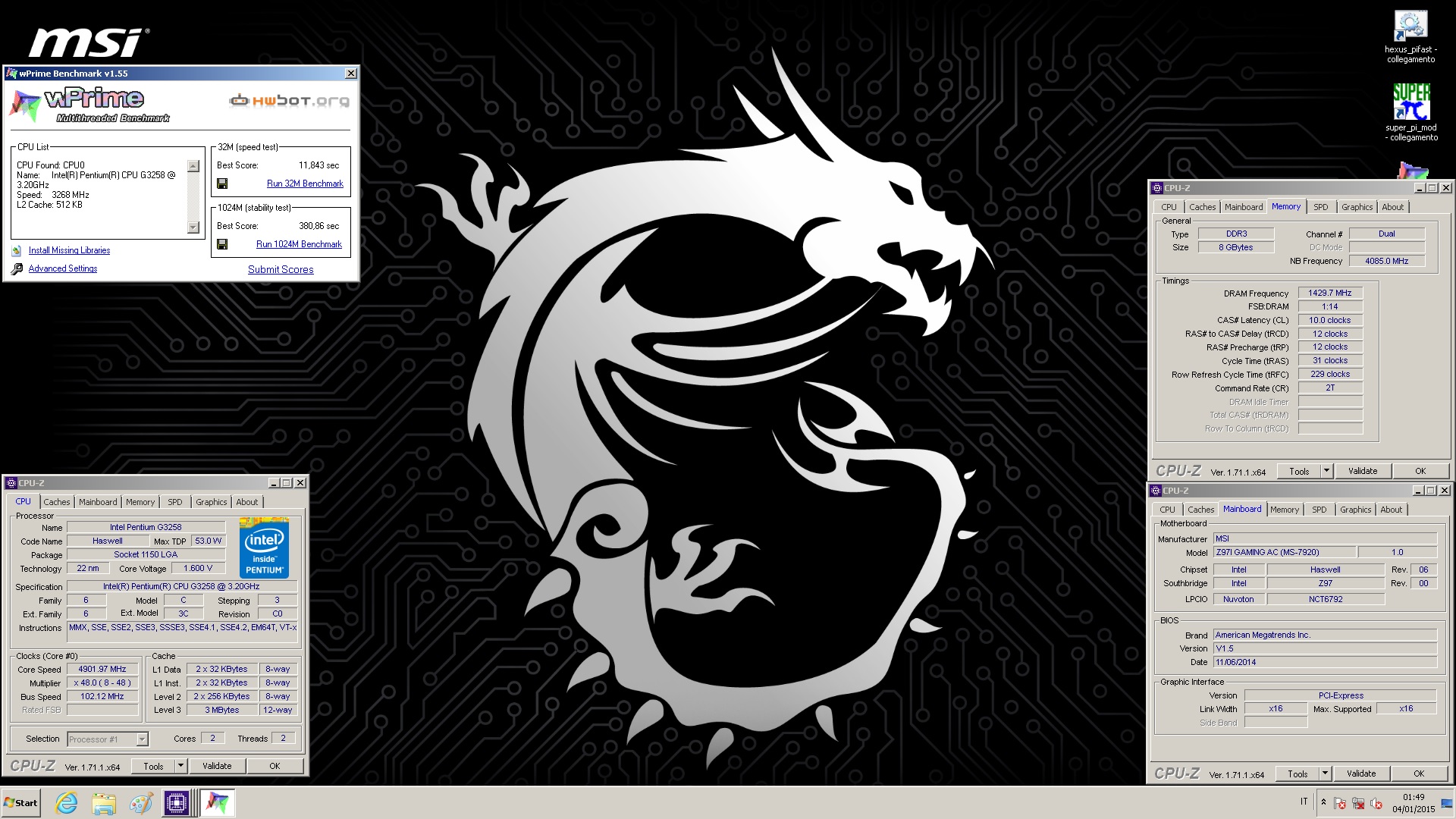Open the Processor #1 selection dropdown

click(x=142, y=739)
